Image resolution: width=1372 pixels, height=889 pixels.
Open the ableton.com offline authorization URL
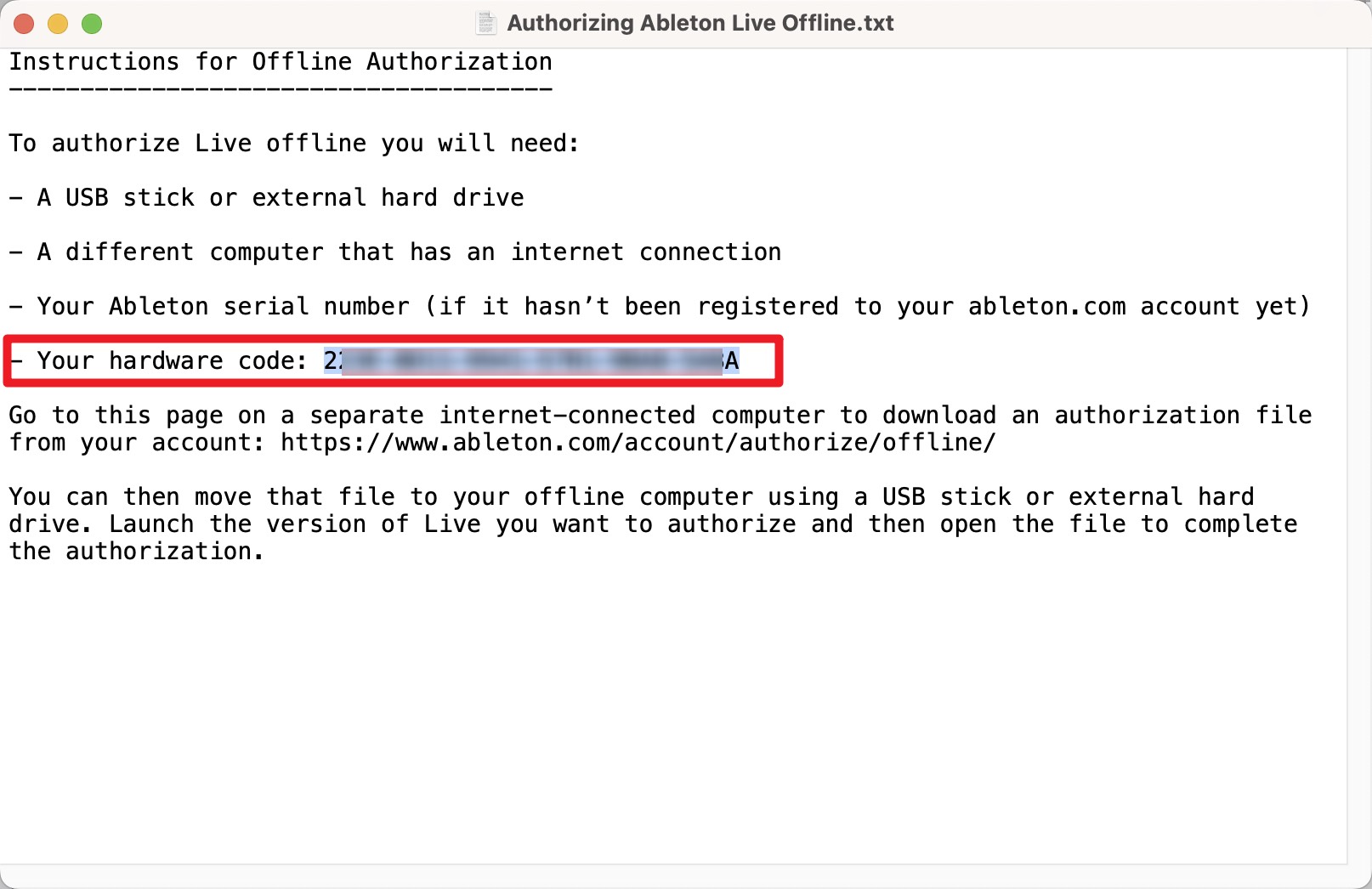click(x=638, y=443)
